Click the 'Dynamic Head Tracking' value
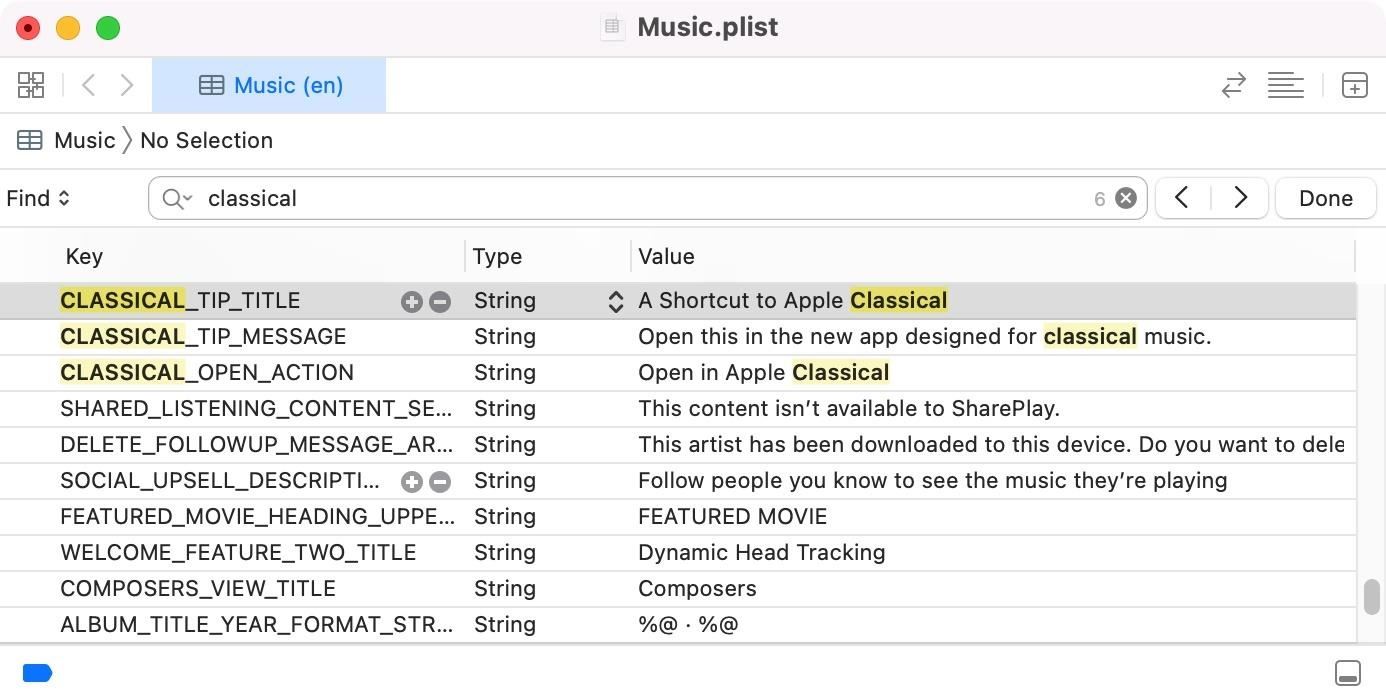Image resolution: width=1386 pixels, height=700 pixels. click(762, 552)
